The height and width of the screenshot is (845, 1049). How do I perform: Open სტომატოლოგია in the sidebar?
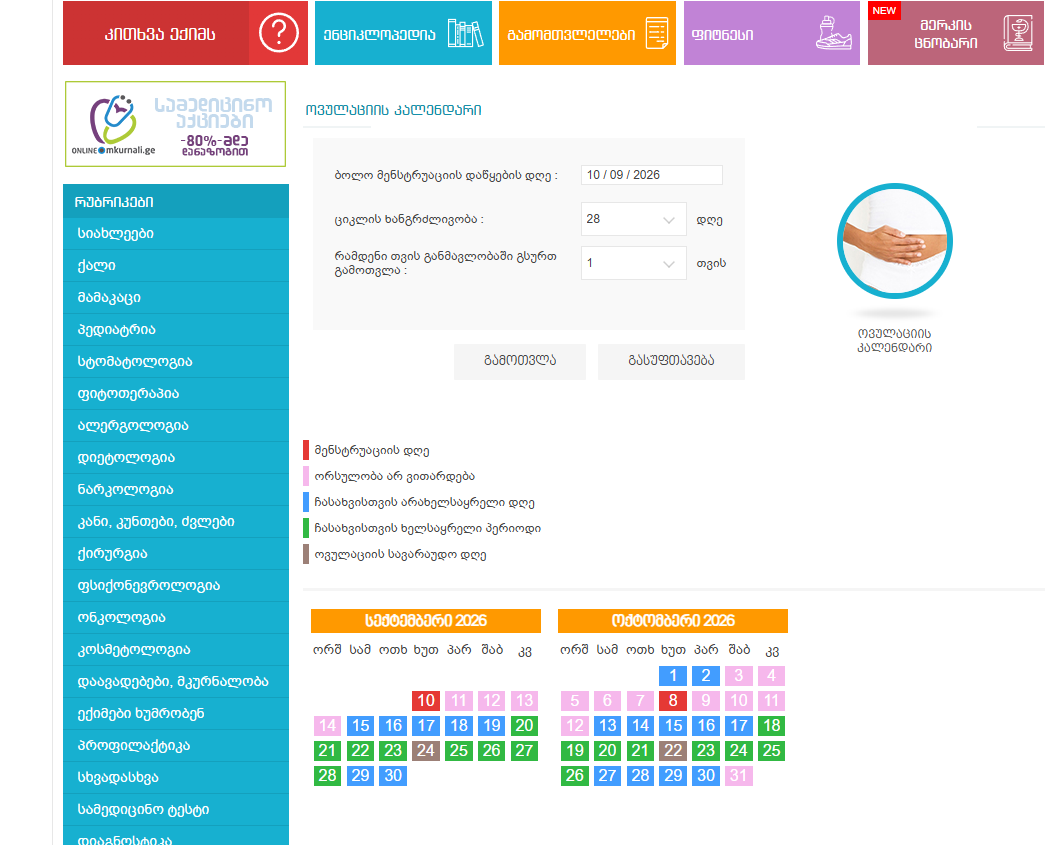pyautogui.click(x=176, y=362)
